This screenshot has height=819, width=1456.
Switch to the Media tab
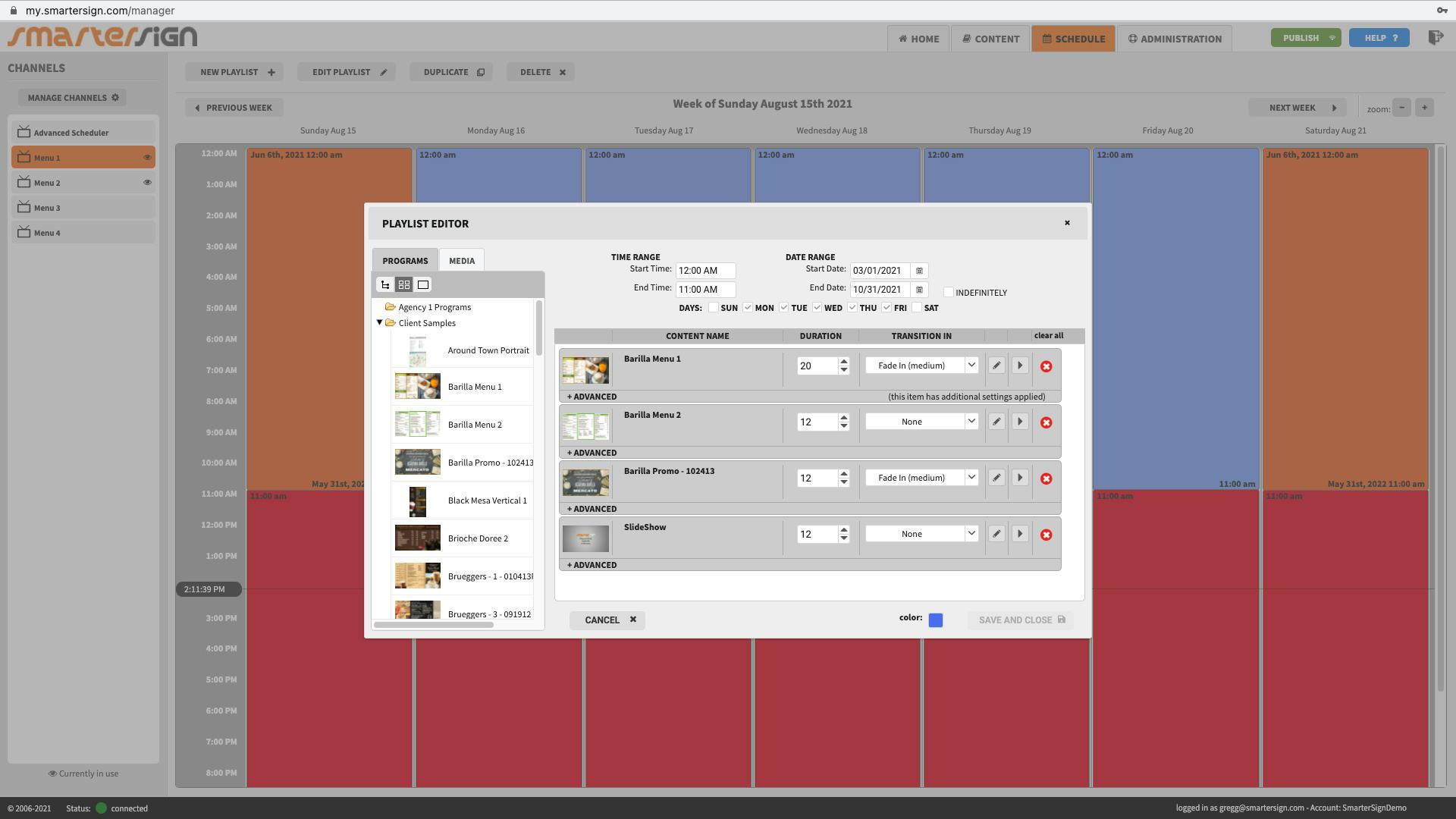pyautogui.click(x=461, y=261)
